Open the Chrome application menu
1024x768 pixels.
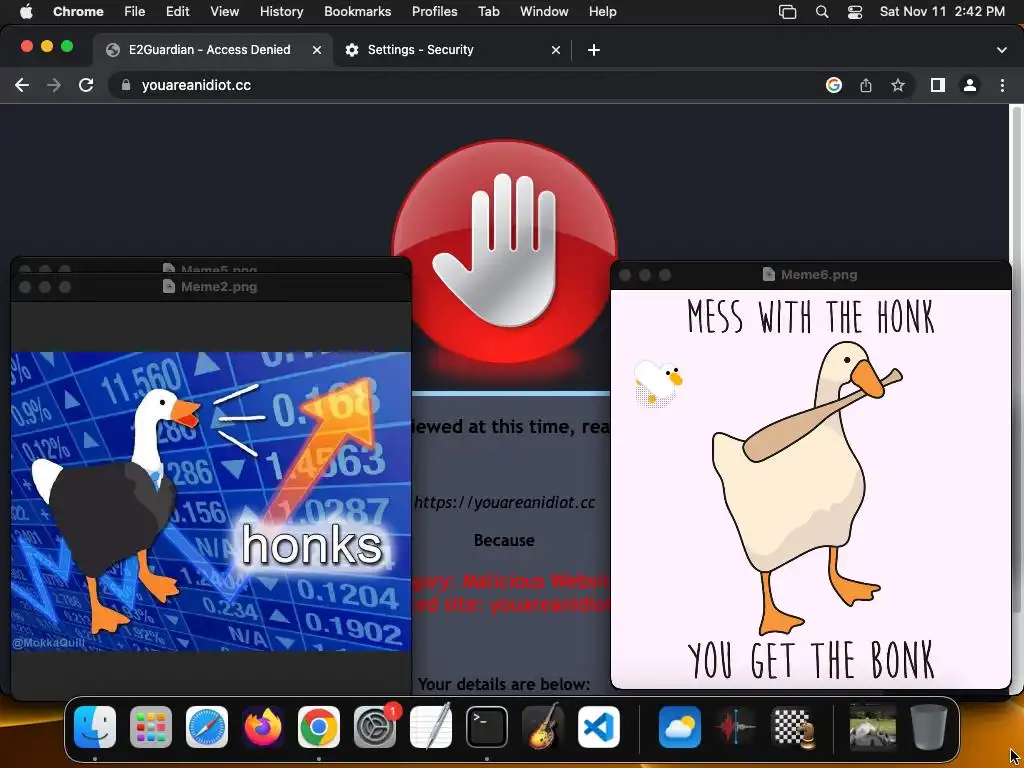click(78, 11)
